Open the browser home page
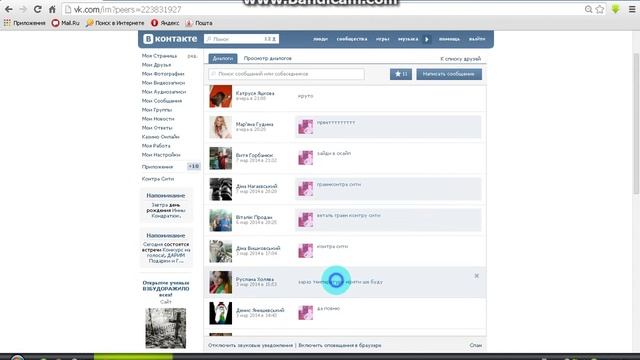Screen dimensions: 640x360 click(52, 9)
